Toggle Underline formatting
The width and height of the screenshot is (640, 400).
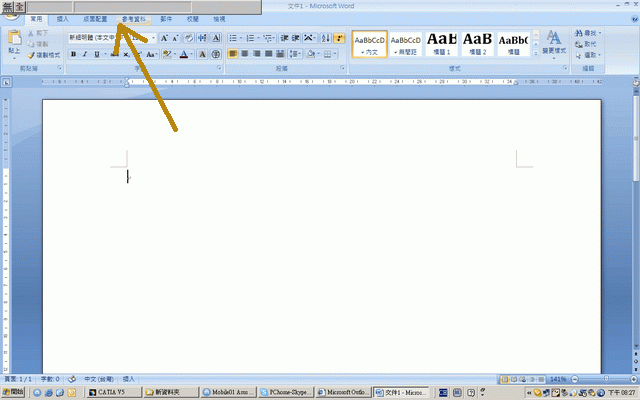tap(97, 54)
